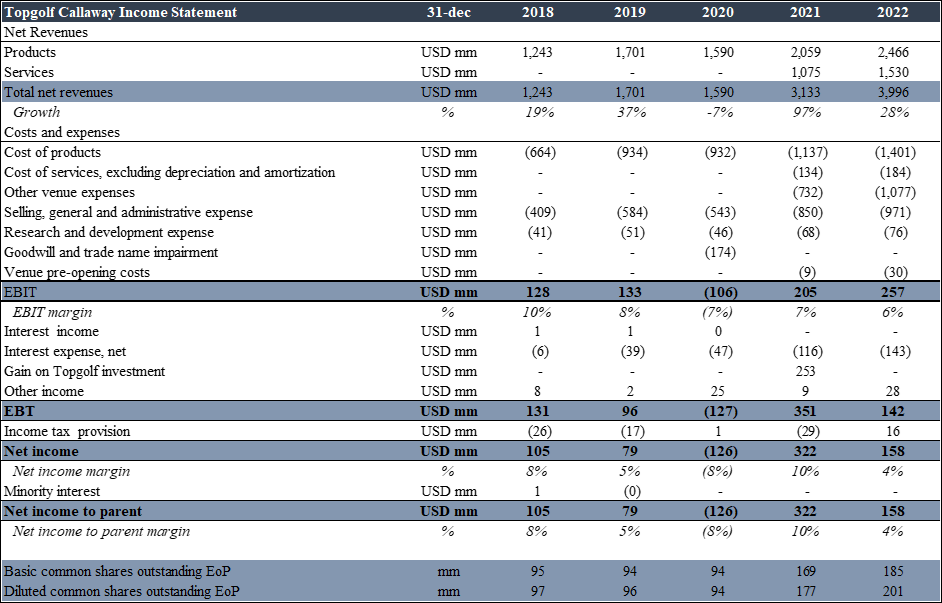Click the 'Cost of services, excluding depreciation' label

click(169, 172)
